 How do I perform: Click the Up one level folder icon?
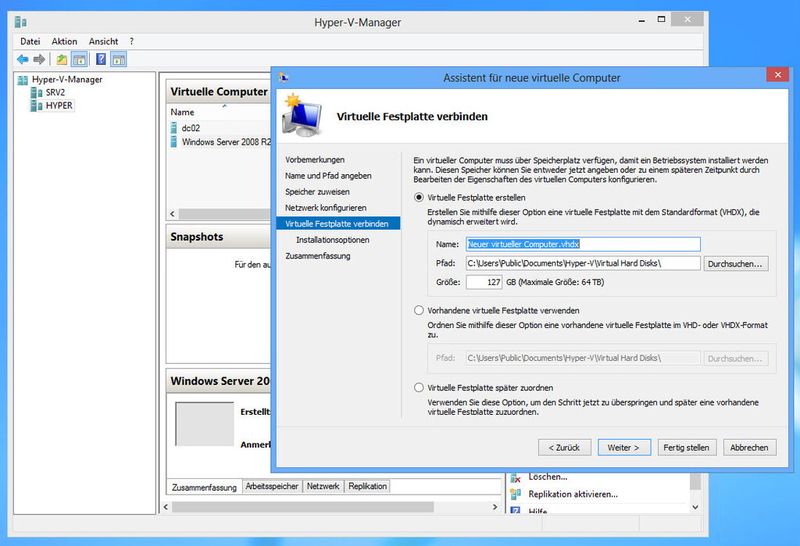click(x=62, y=60)
